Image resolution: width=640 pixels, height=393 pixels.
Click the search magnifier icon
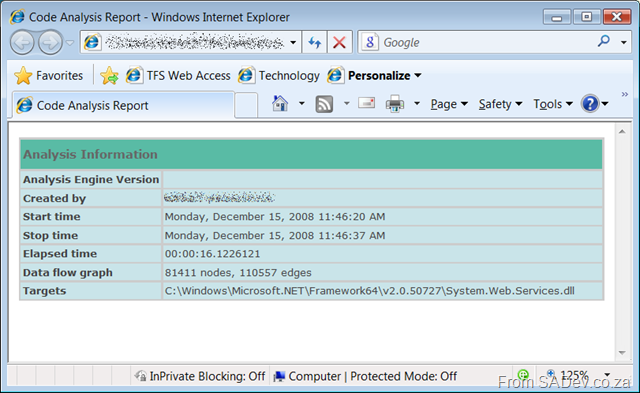[604, 41]
